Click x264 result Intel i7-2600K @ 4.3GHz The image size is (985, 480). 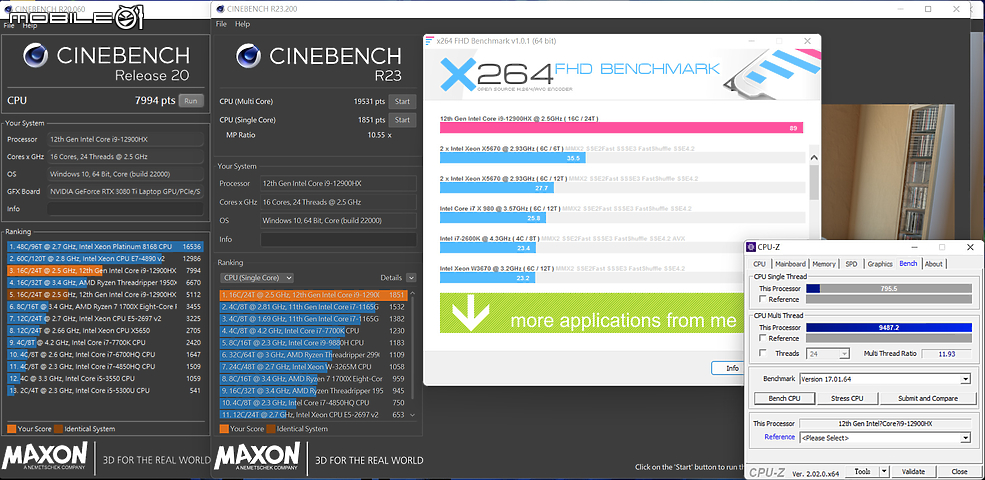pos(622,243)
